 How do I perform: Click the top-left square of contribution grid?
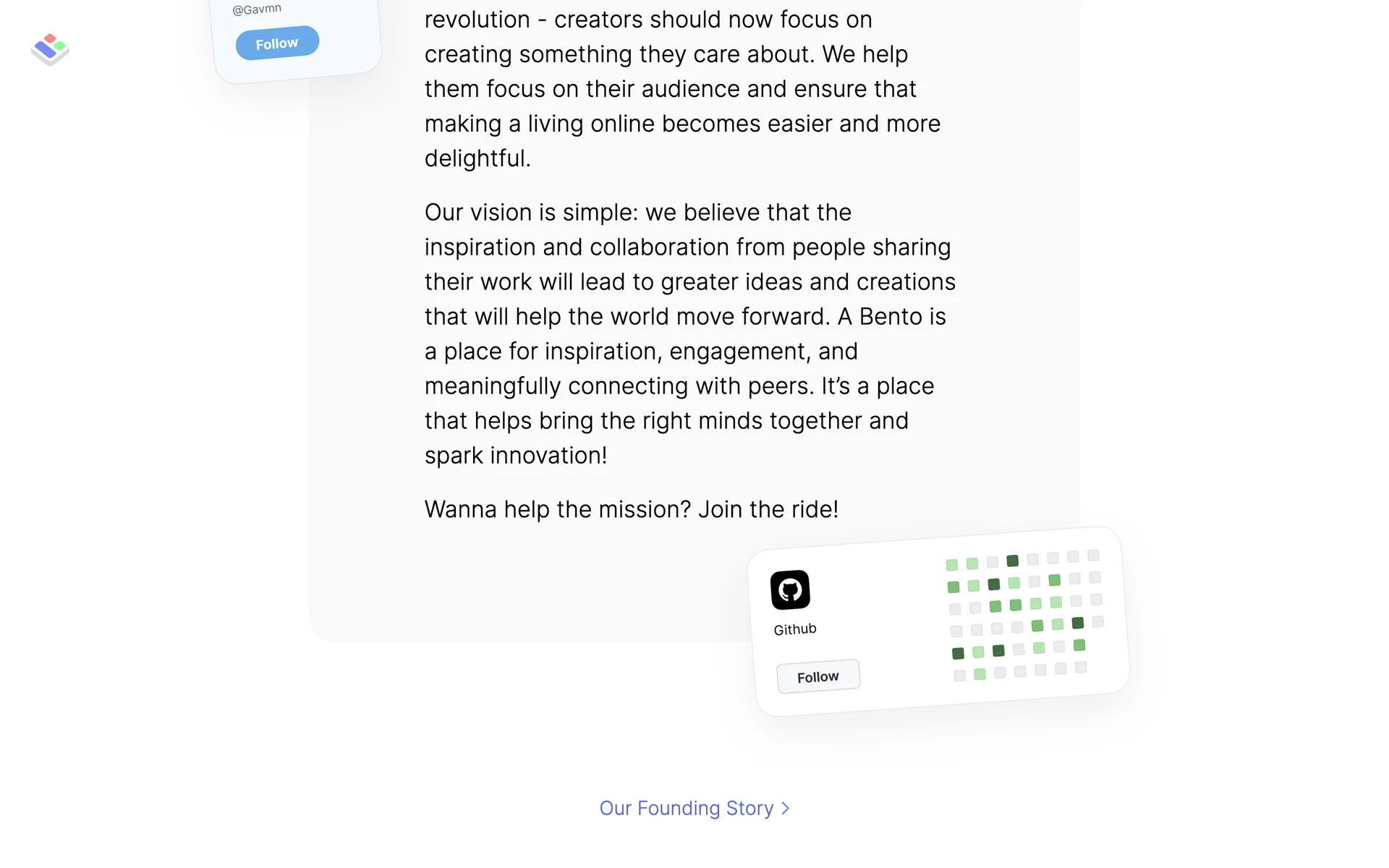coord(952,565)
